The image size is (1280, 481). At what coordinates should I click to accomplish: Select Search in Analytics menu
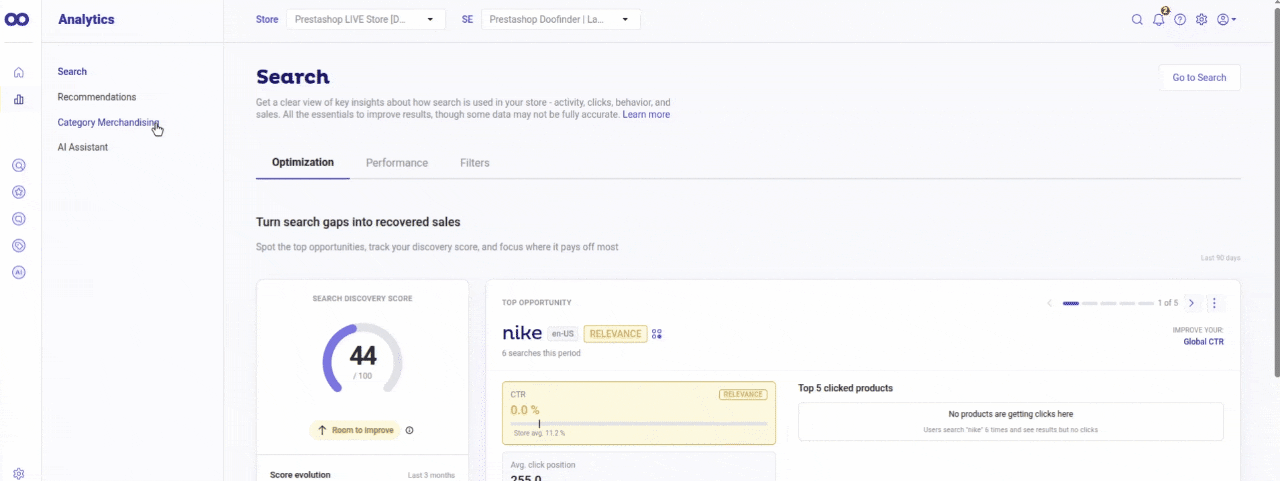pyautogui.click(x=72, y=72)
